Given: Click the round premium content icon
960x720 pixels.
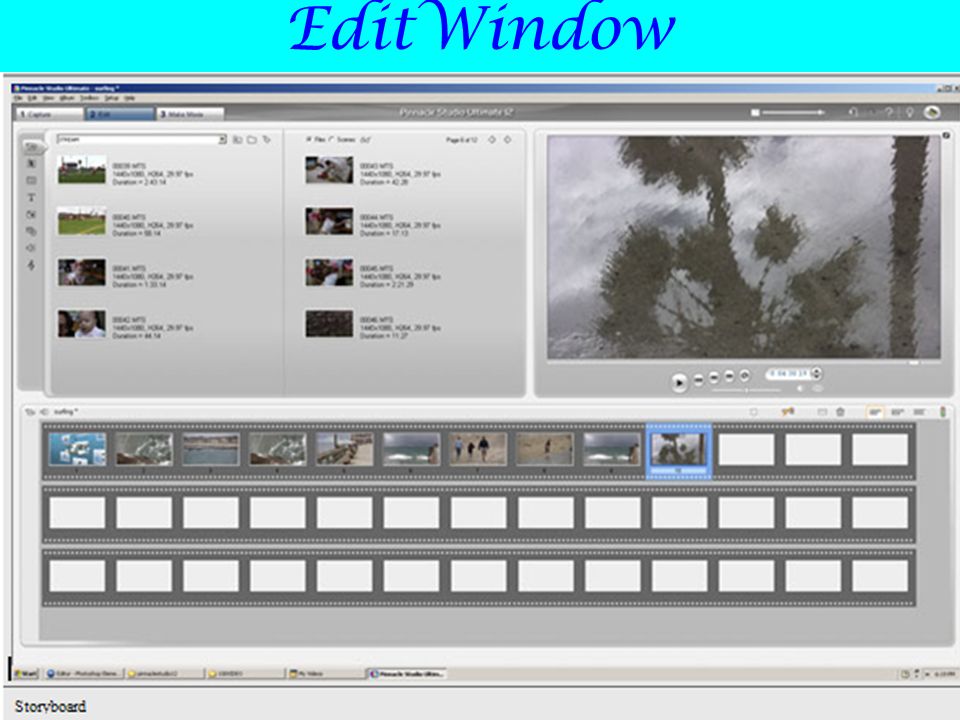Looking at the screenshot, I should point(932,112).
